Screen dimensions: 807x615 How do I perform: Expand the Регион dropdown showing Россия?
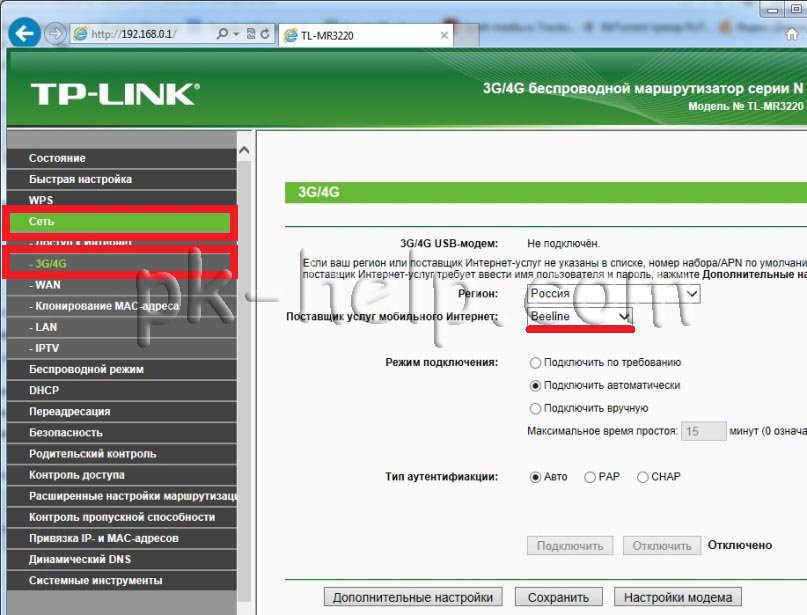tap(613, 293)
